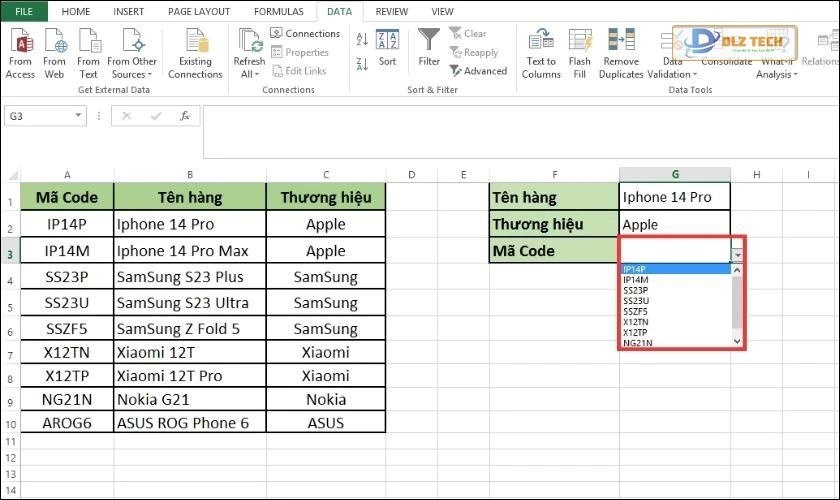
Task: Switch to the FORMULAS ribbon tab
Action: (279, 11)
